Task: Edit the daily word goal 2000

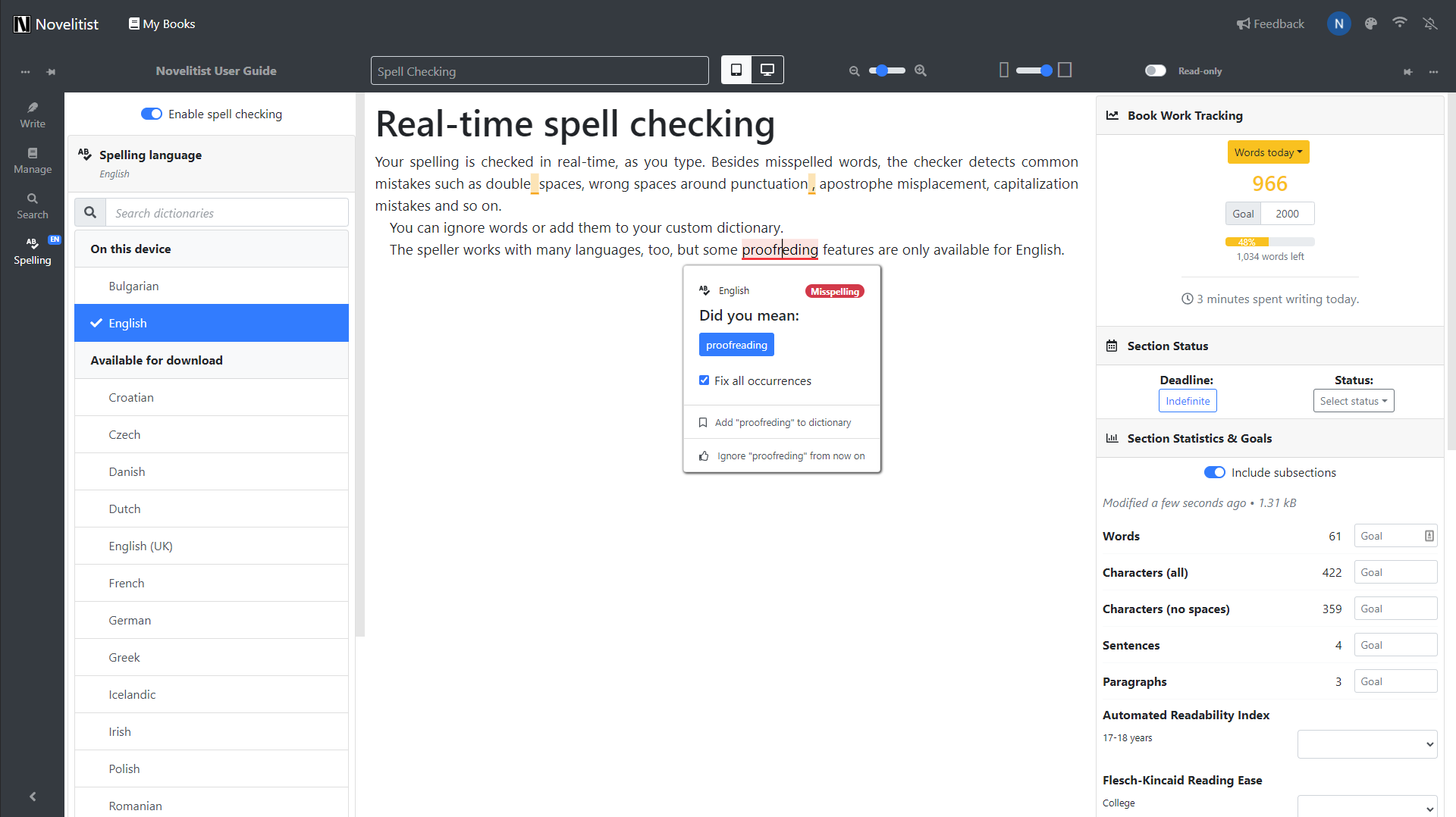Action: coord(1287,214)
